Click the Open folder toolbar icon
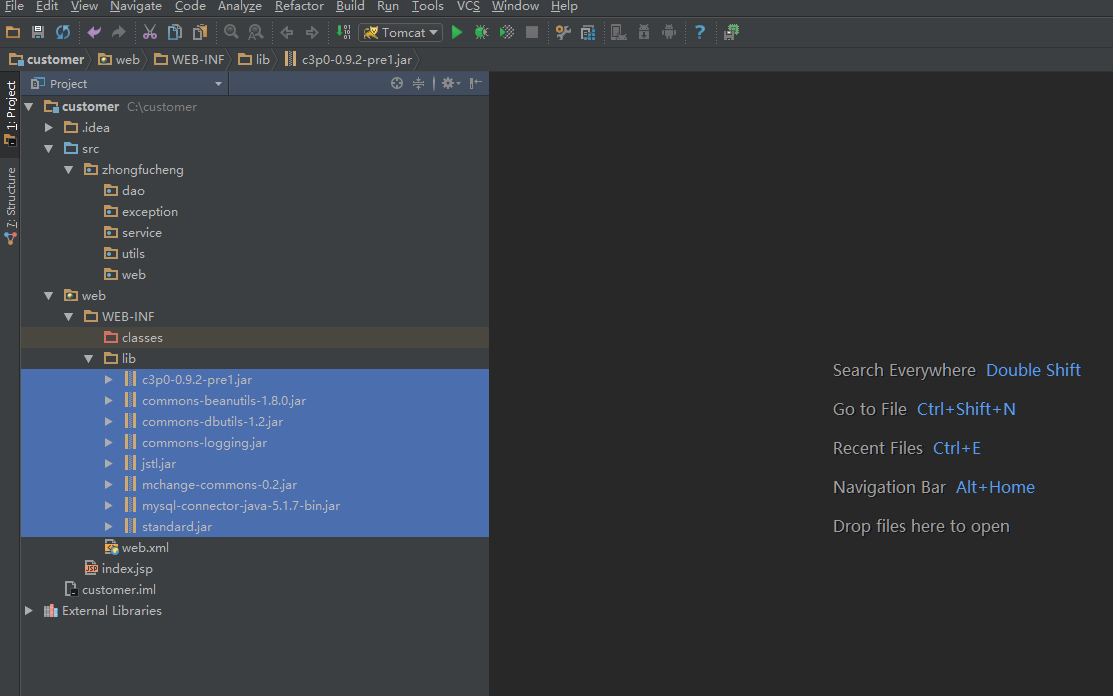This screenshot has width=1113, height=696. (13, 33)
